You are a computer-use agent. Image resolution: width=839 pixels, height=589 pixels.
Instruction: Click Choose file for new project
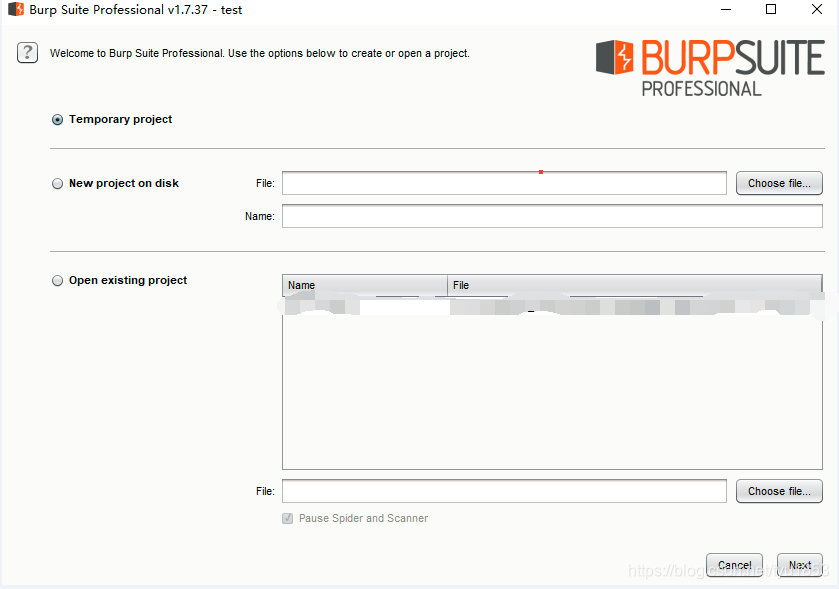(x=779, y=183)
